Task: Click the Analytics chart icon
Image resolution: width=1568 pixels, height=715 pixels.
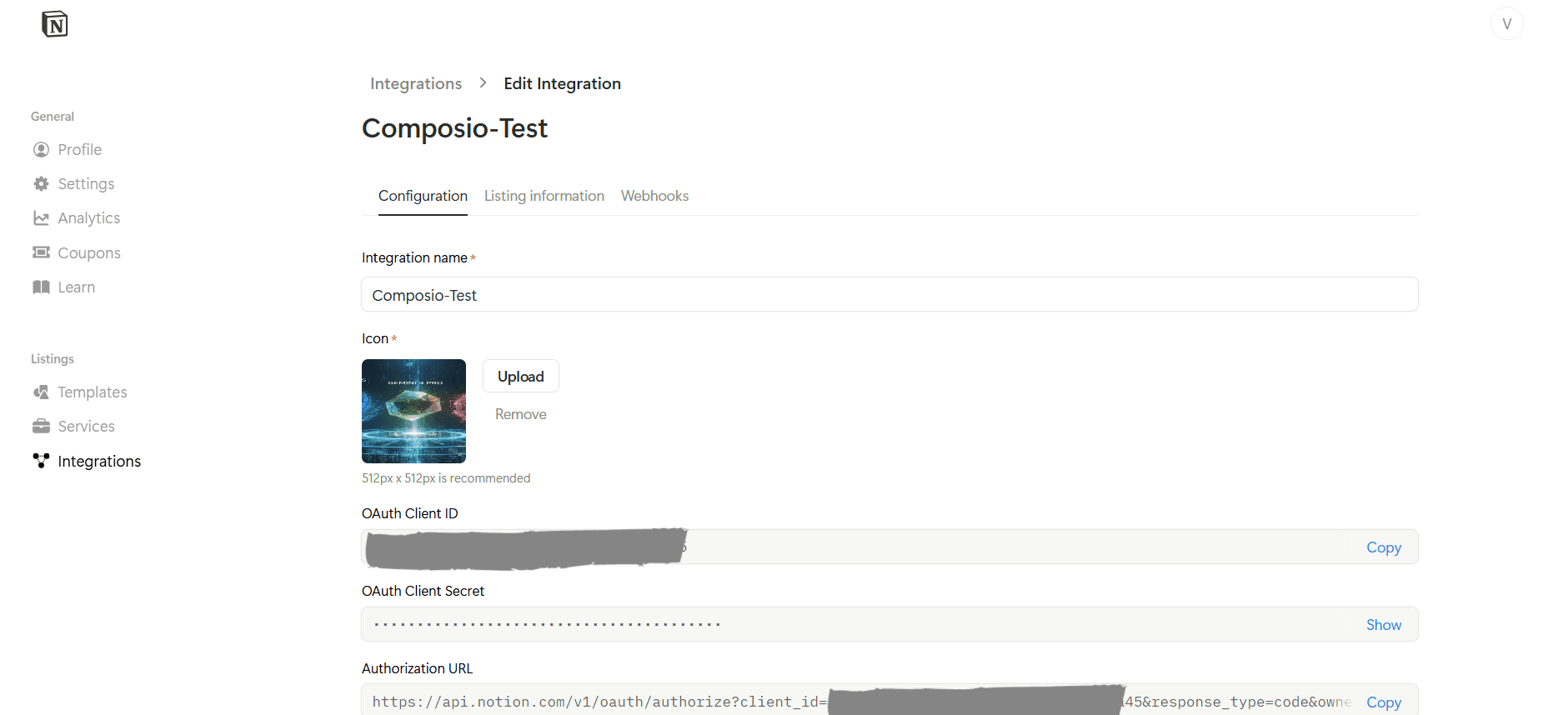Action: pyautogui.click(x=41, y=218)
